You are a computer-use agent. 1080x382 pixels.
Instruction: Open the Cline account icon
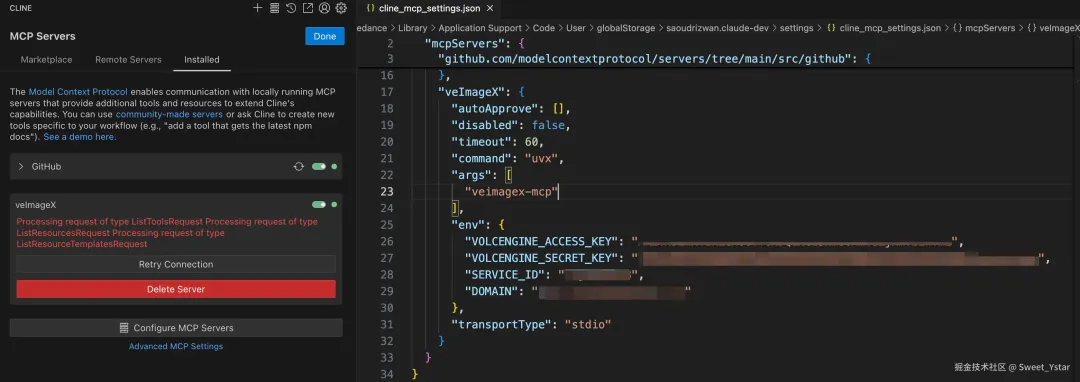[324, 8]
